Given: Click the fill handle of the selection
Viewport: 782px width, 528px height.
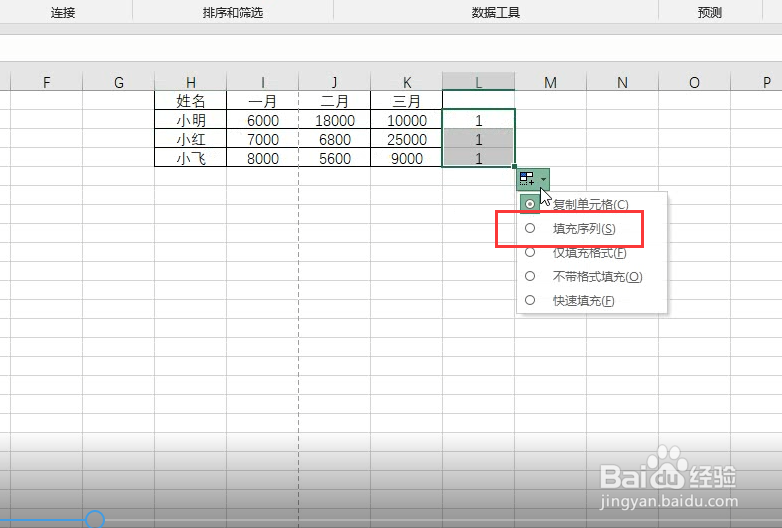Looking at the screenshot, I should [x=514, y=167].
